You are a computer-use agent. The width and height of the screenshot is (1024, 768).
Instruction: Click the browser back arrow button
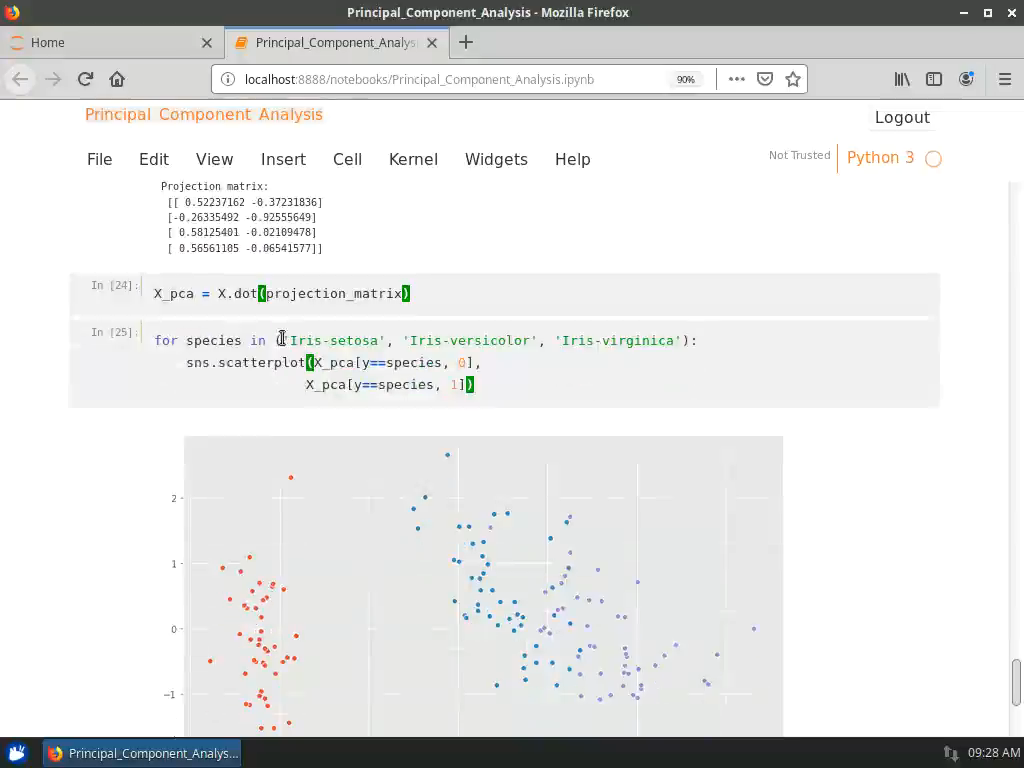[x=20, y=79]
